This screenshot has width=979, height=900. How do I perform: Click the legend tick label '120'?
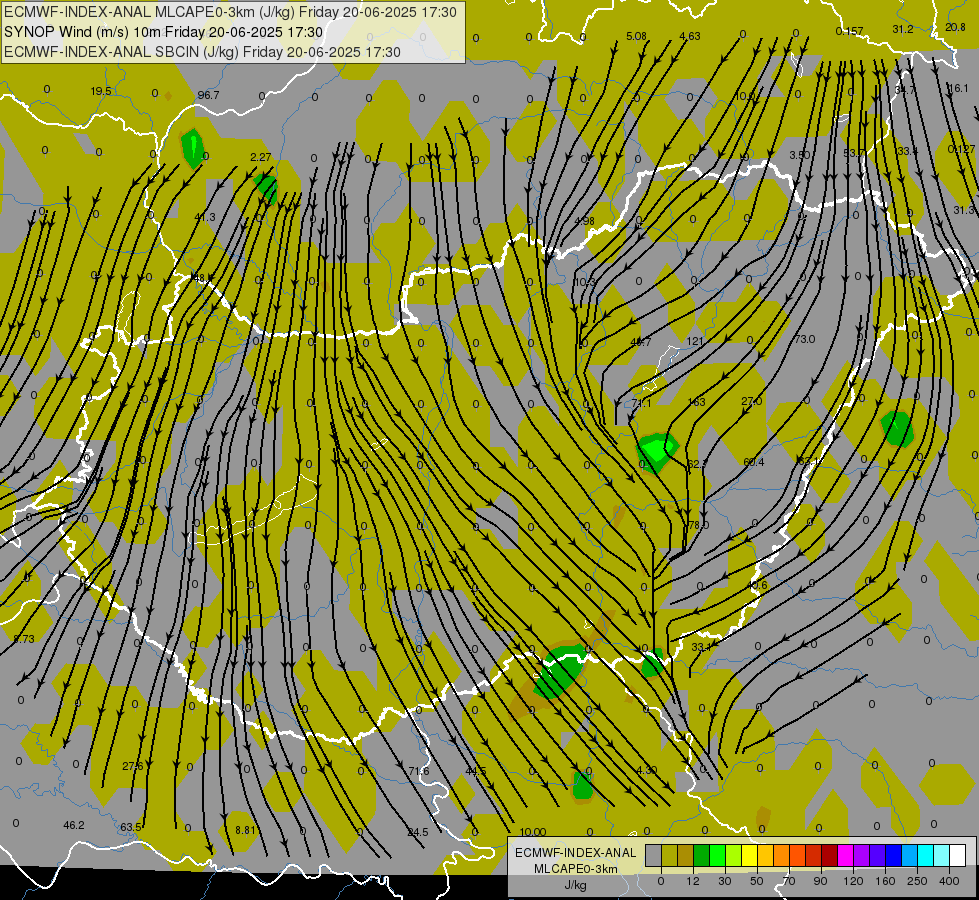tap(853, 881)
